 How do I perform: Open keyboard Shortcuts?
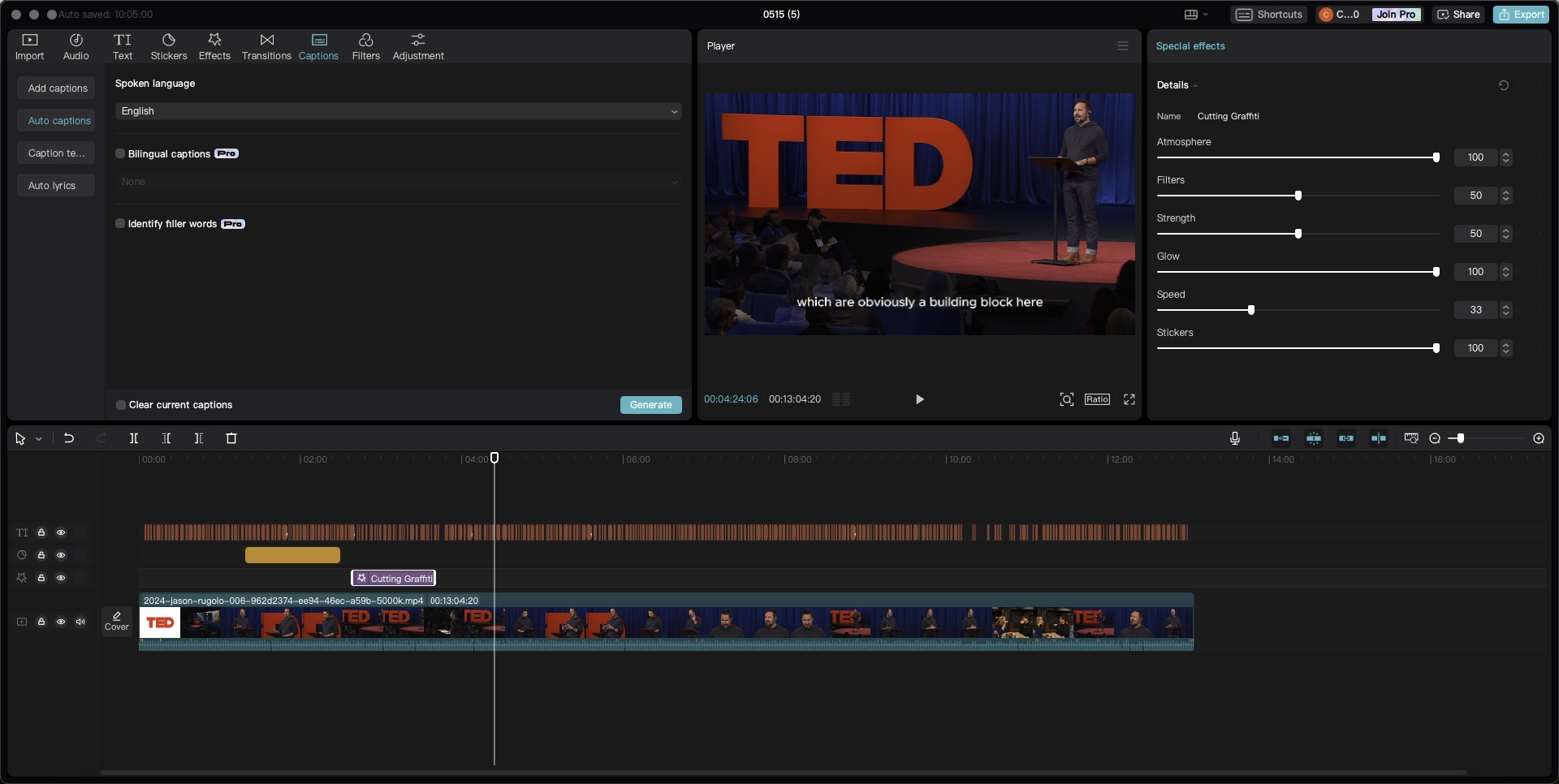[1270, 15]
